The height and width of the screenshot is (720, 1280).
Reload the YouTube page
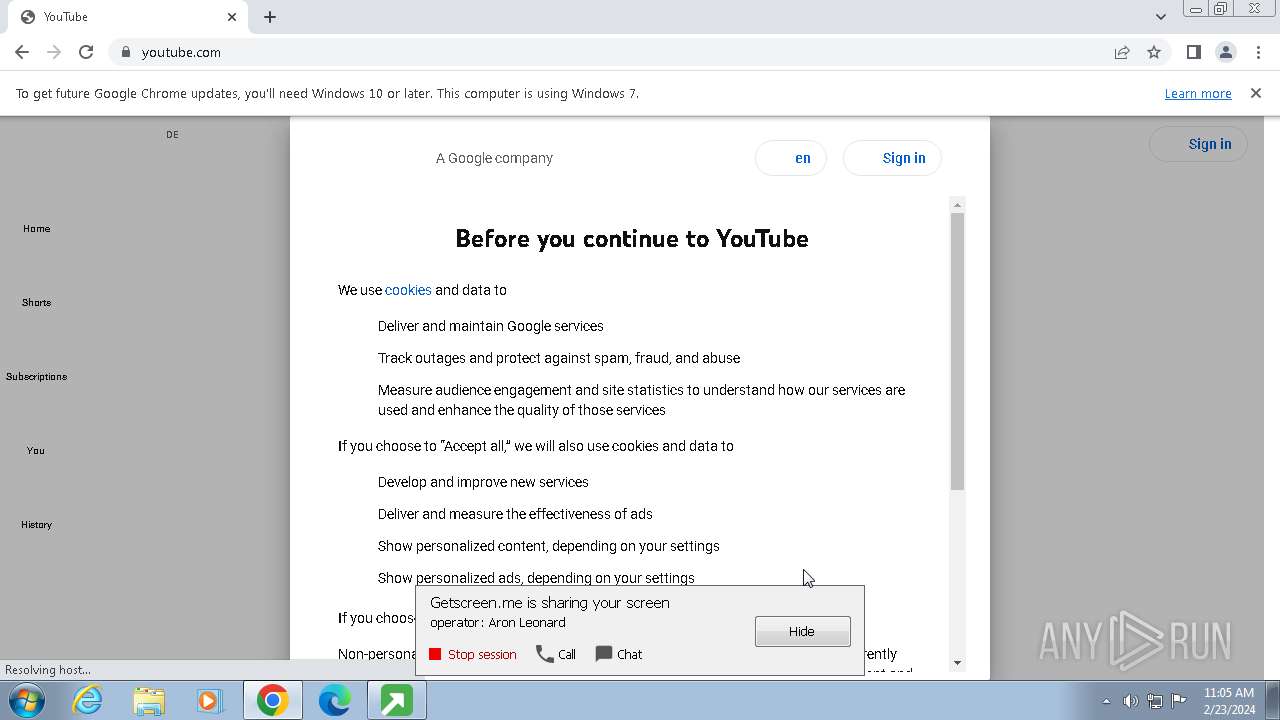point(86,52)
